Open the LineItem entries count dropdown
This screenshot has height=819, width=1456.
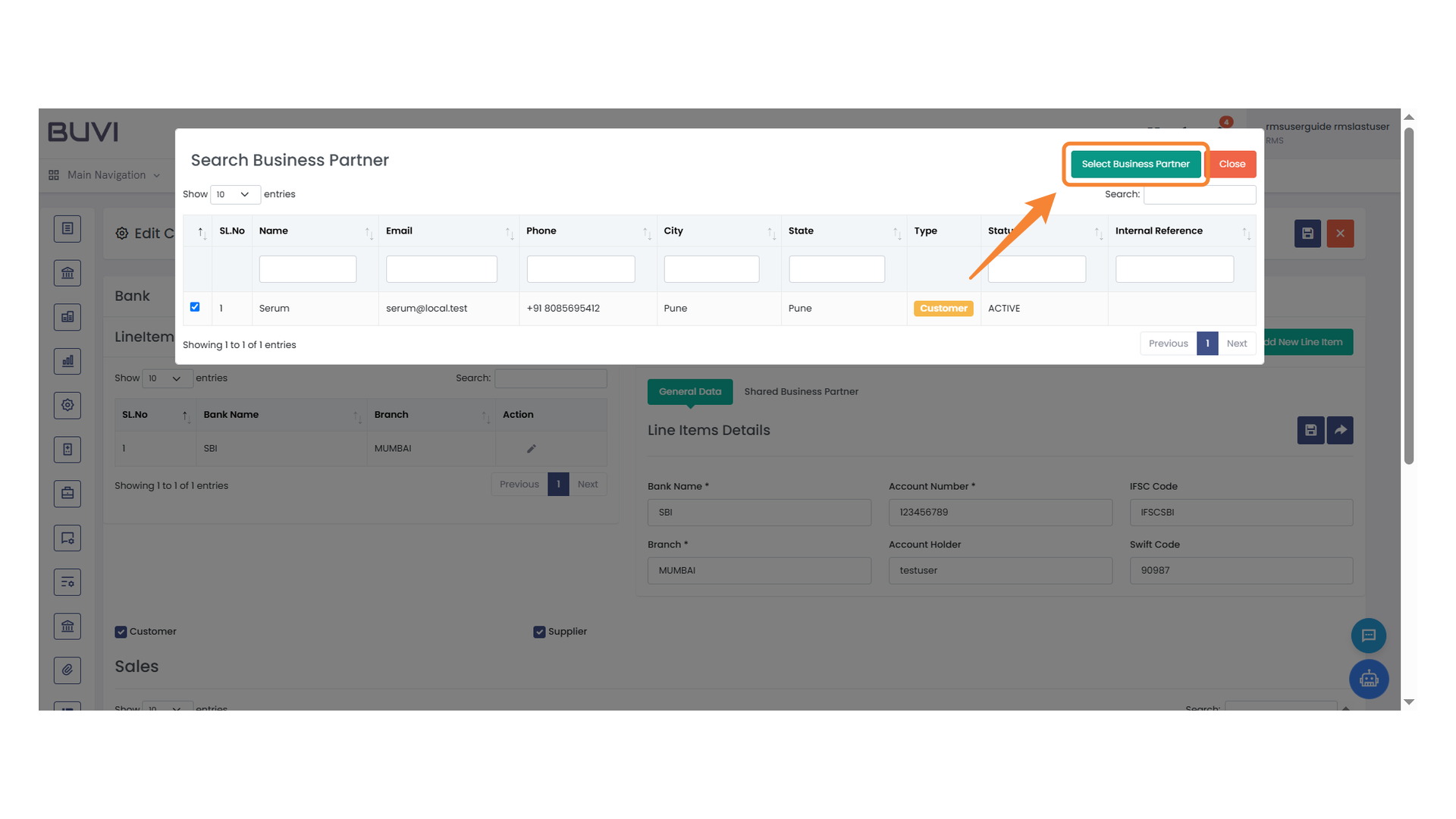tap(167, 378)
